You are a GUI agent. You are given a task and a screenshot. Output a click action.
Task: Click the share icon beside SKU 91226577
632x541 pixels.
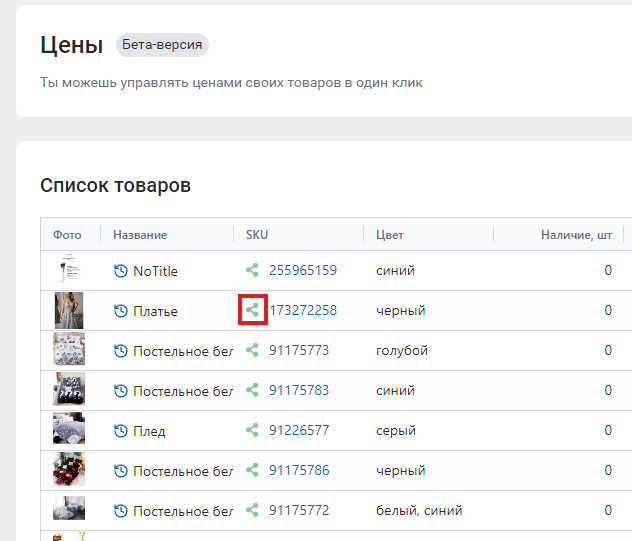coord(252,430)
